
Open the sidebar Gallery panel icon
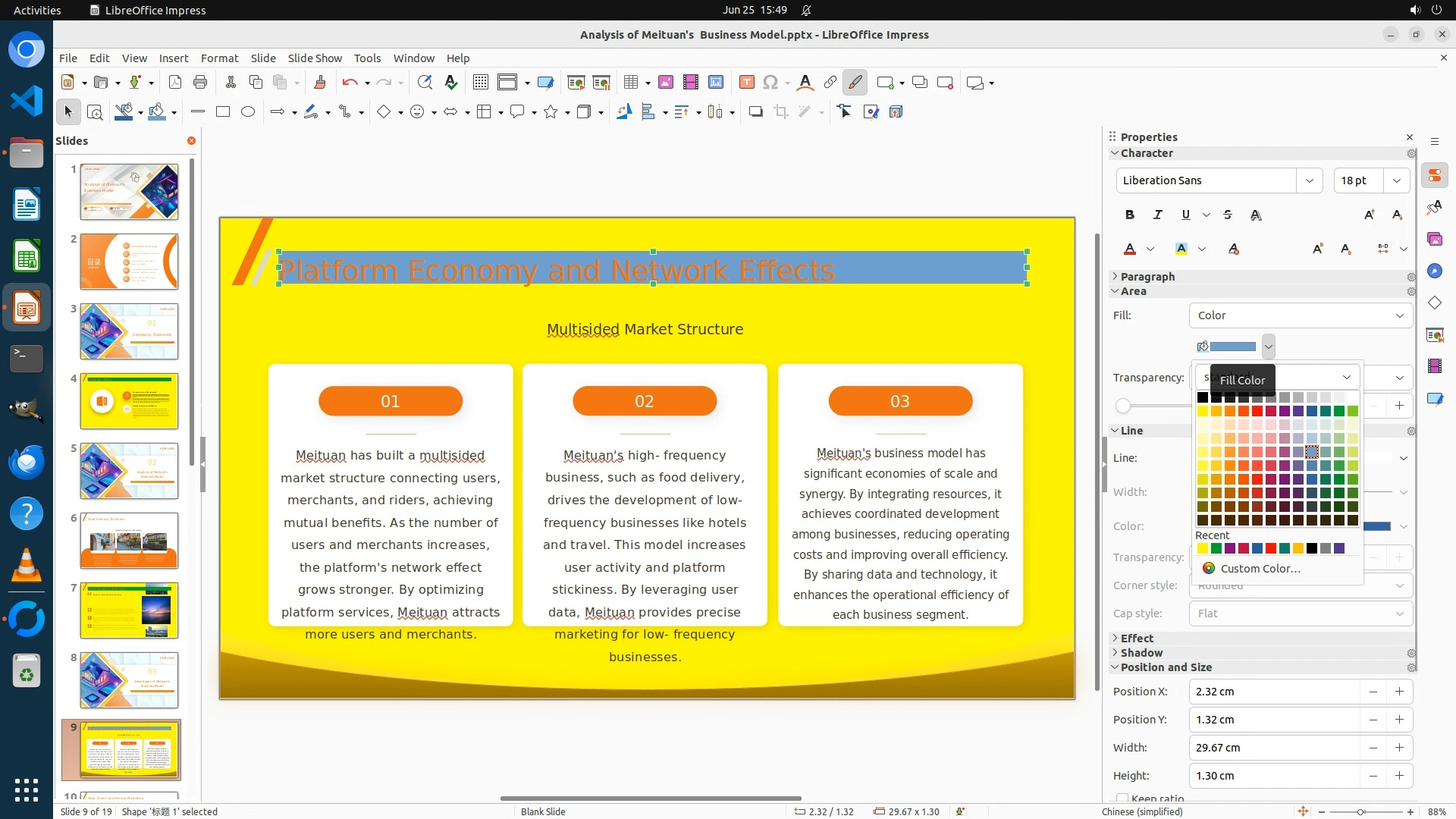[1434, 239]
